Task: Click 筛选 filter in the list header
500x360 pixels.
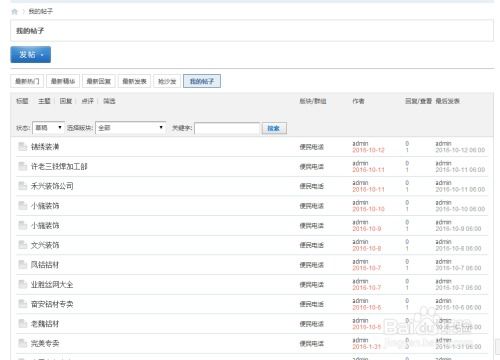Action: (x=109, y=101)
